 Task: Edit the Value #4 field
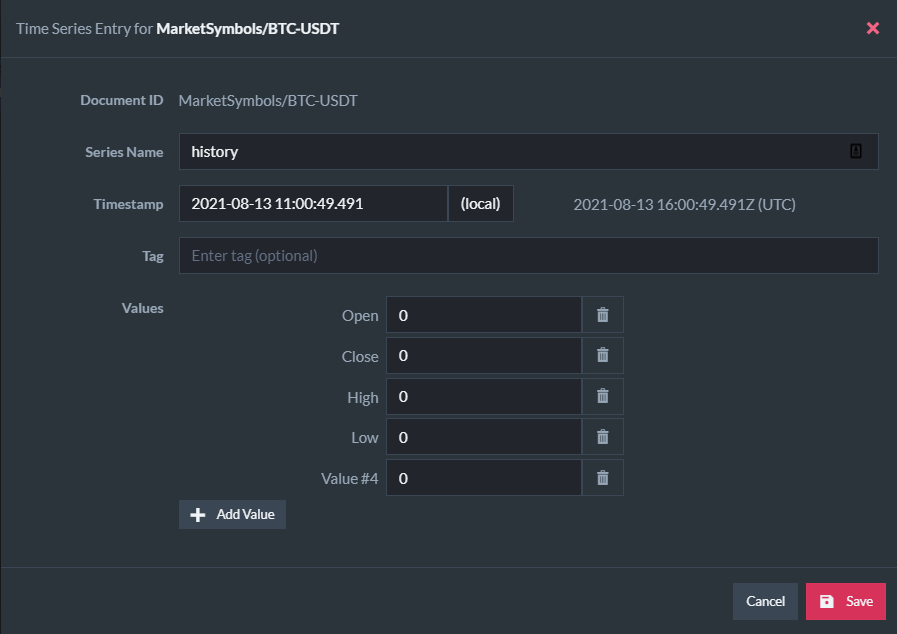483,478
